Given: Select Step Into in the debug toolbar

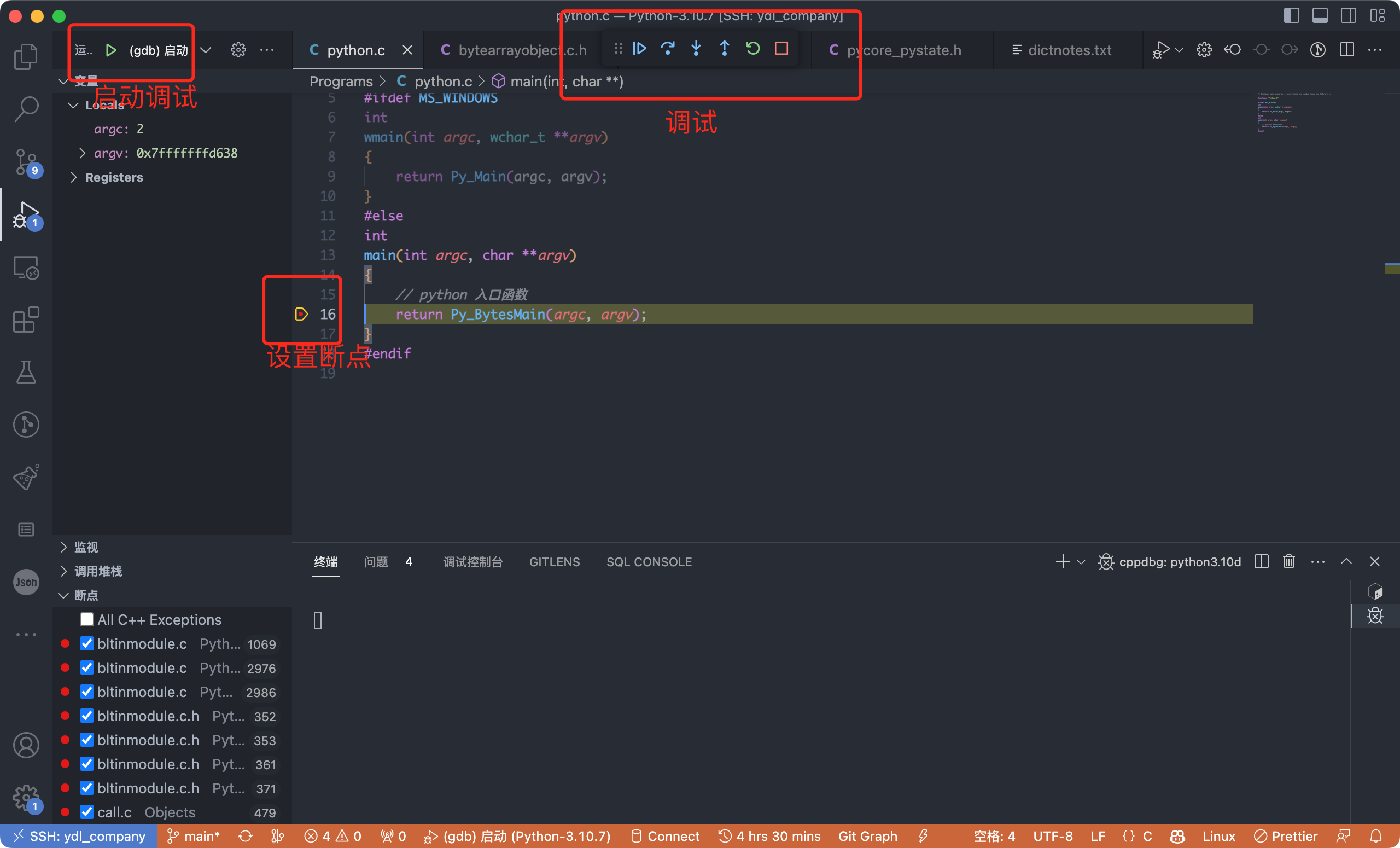Looking at the screenshot, I should pyautogui.click(x=696, y=48).
